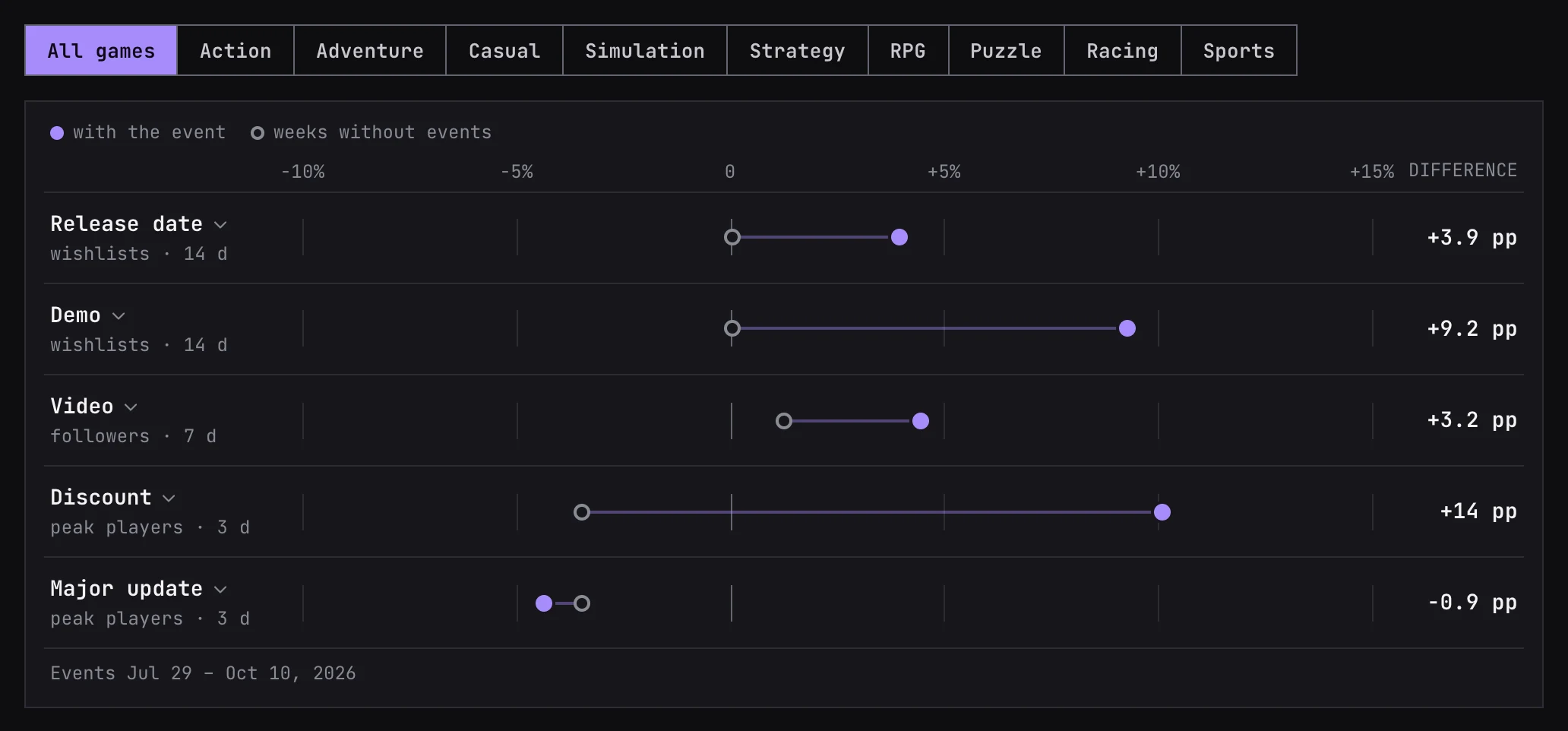Click the +3.2 pp difference value

(1472, 419)
